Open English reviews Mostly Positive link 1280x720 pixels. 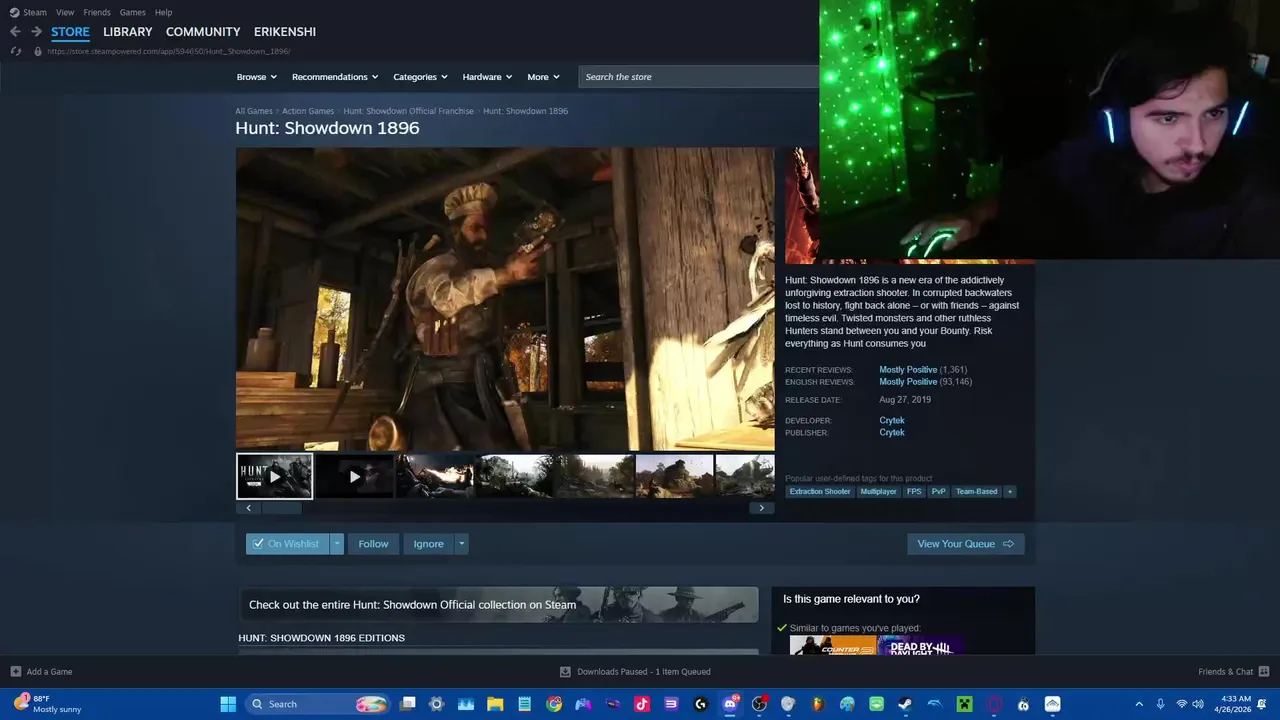[x=908, y=382]
